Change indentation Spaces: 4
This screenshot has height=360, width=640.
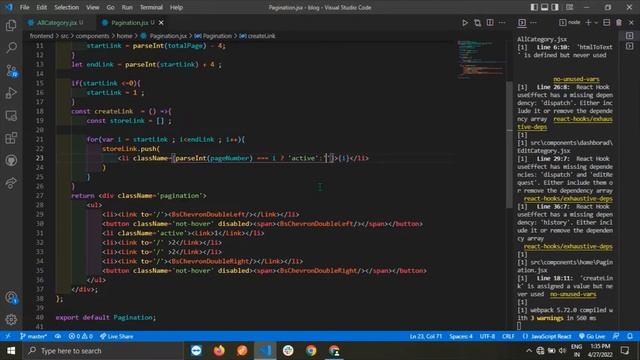[461, 336]
